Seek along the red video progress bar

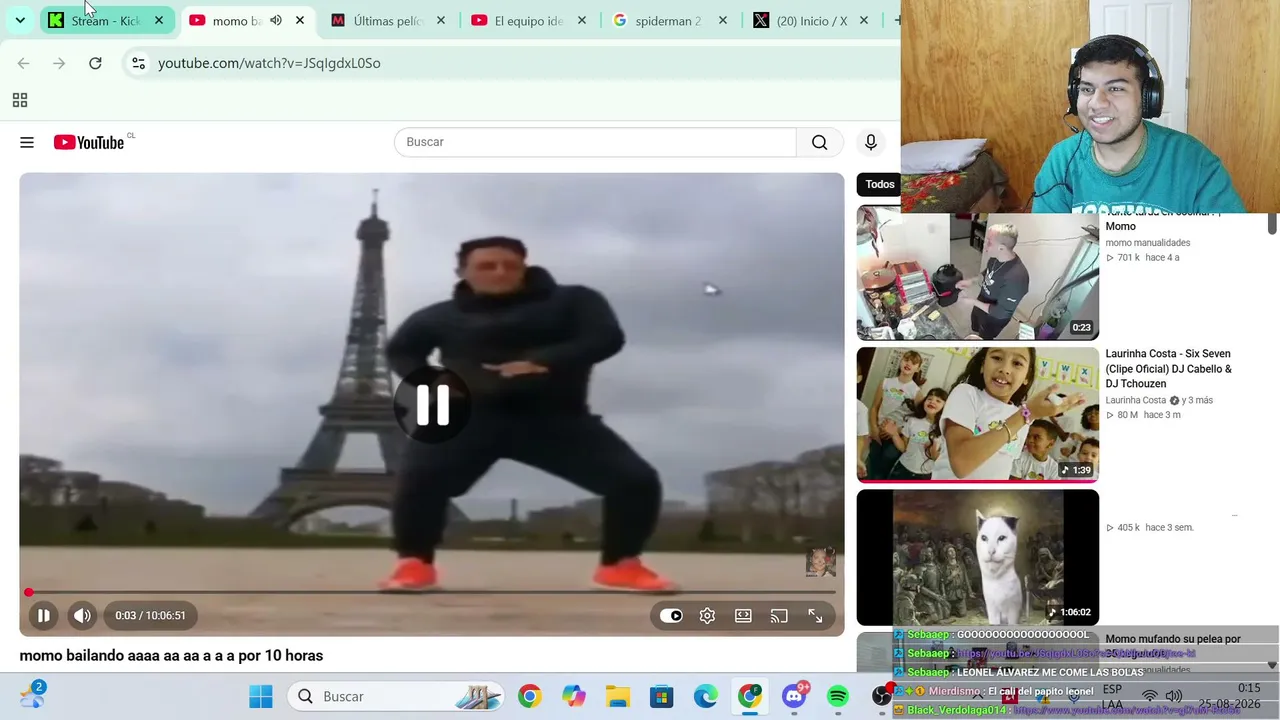(x=432, y=593)
